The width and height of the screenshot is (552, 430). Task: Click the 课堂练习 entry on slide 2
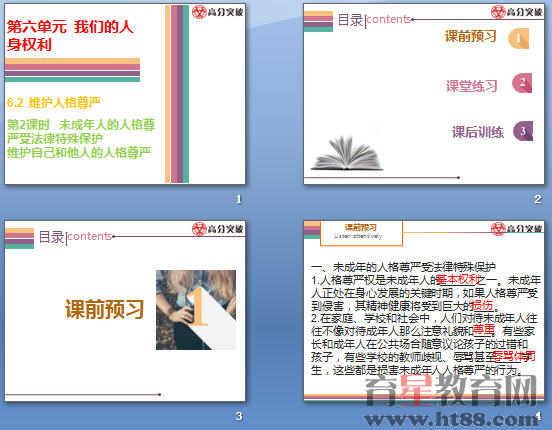tap(472, 86)
